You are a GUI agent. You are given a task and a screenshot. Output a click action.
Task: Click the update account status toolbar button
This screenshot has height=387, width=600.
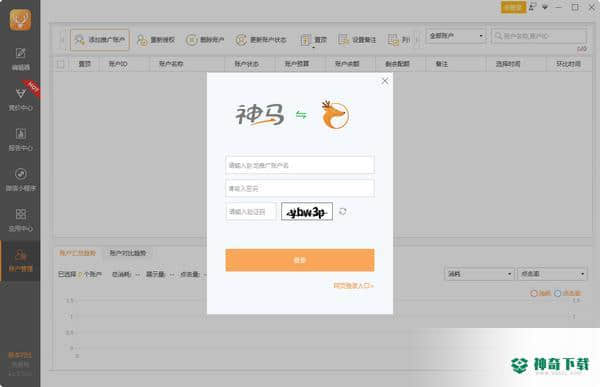(x=261, y=40)
